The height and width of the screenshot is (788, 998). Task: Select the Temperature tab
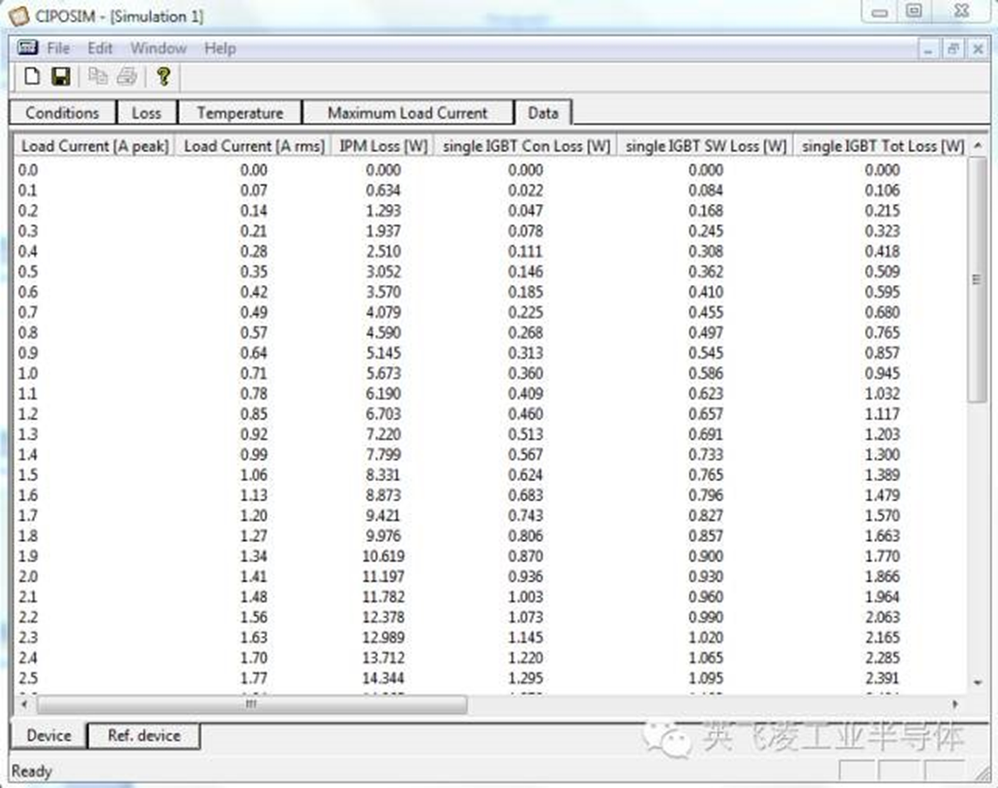(x=240, y=113)
